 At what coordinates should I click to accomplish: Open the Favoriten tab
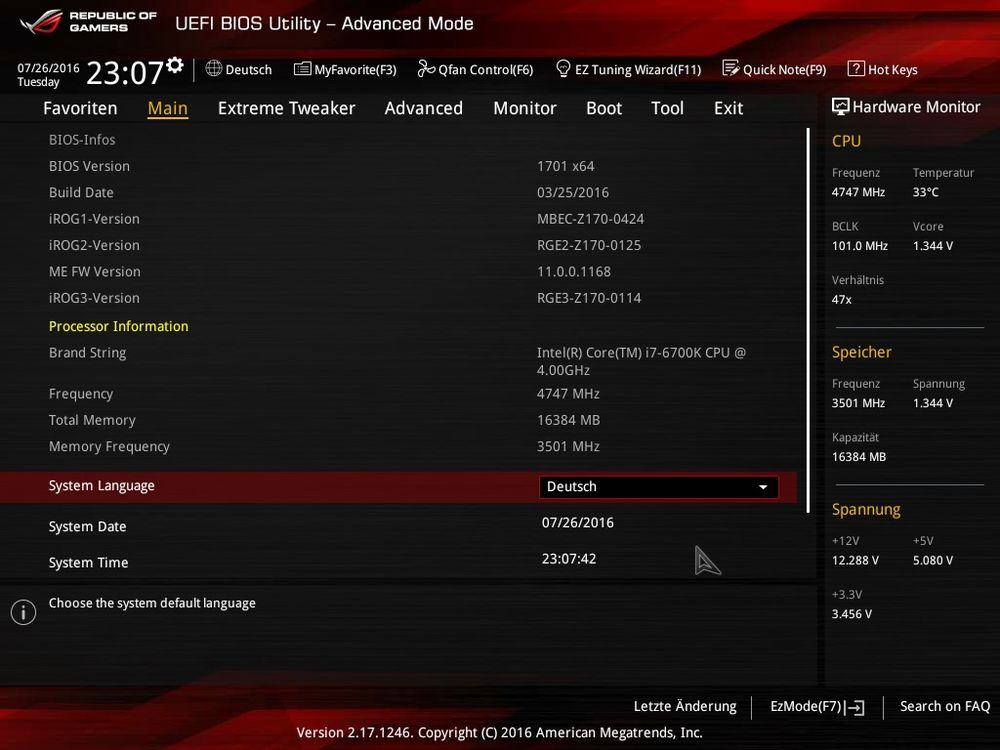80,108
